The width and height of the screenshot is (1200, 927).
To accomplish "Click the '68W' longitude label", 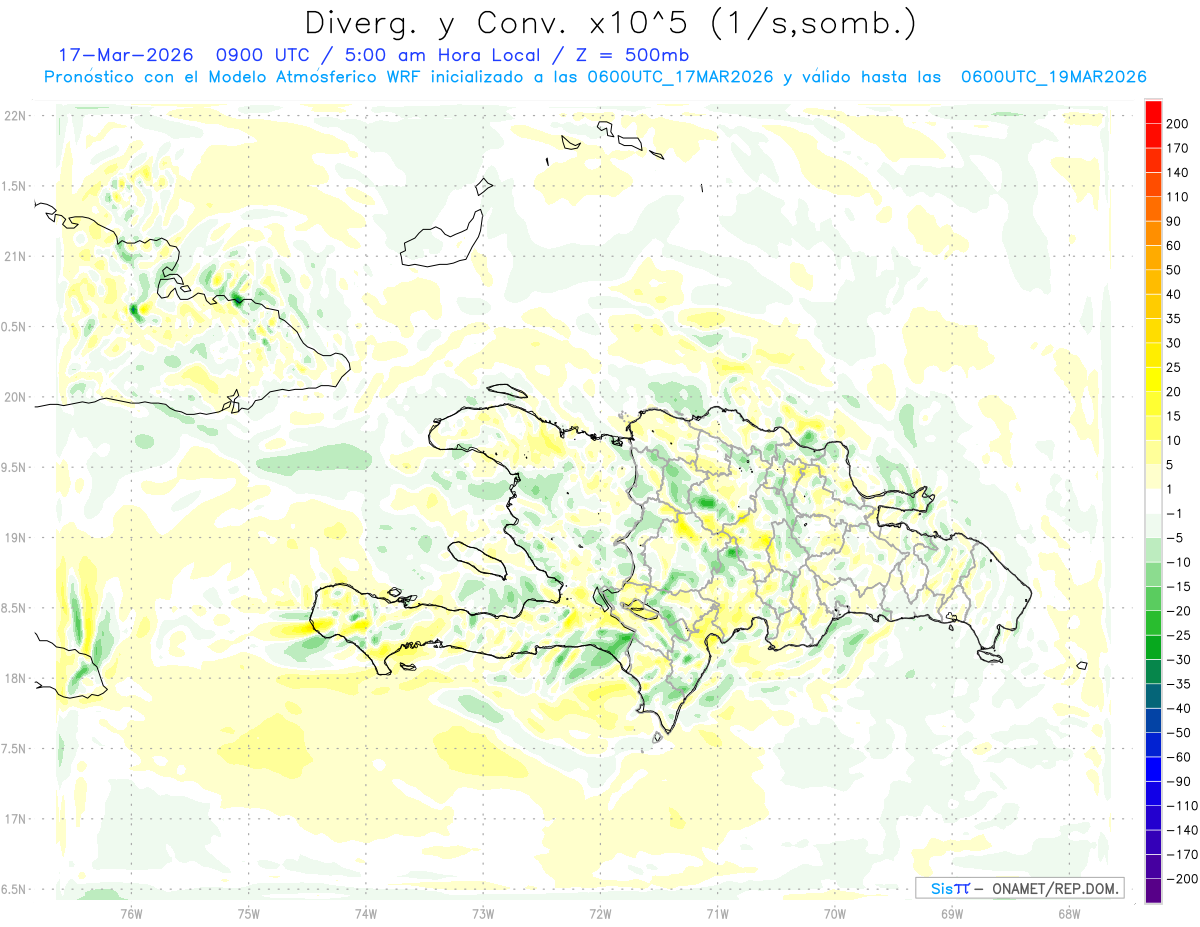I will (1069, 913).
